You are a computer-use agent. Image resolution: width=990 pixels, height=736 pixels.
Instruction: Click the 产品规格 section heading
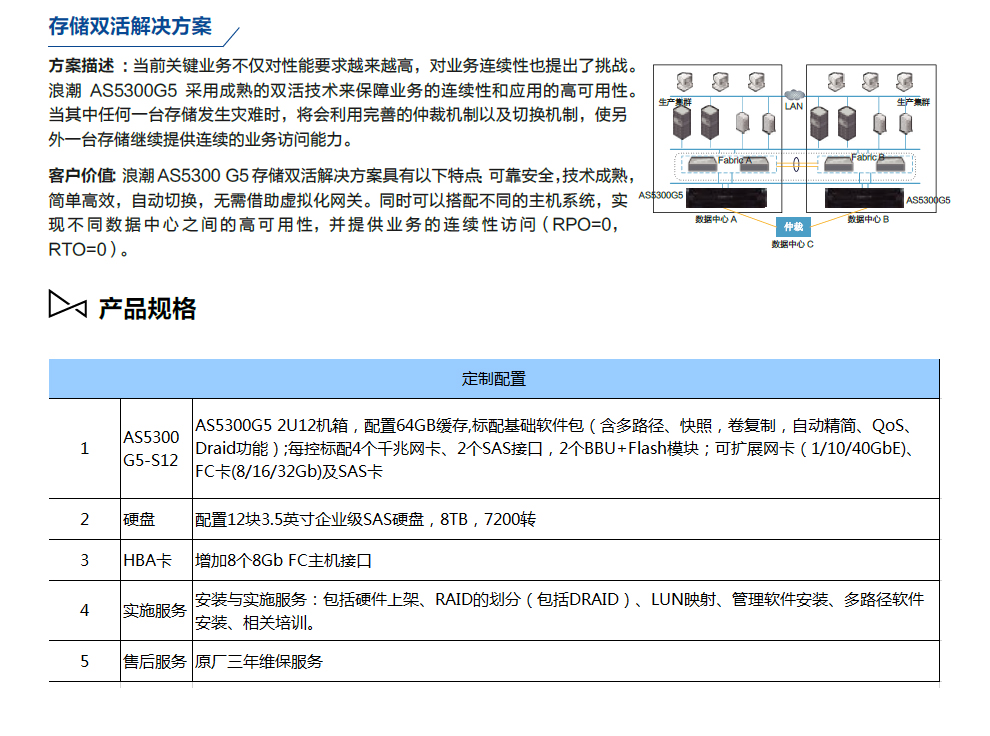(147, 309)
